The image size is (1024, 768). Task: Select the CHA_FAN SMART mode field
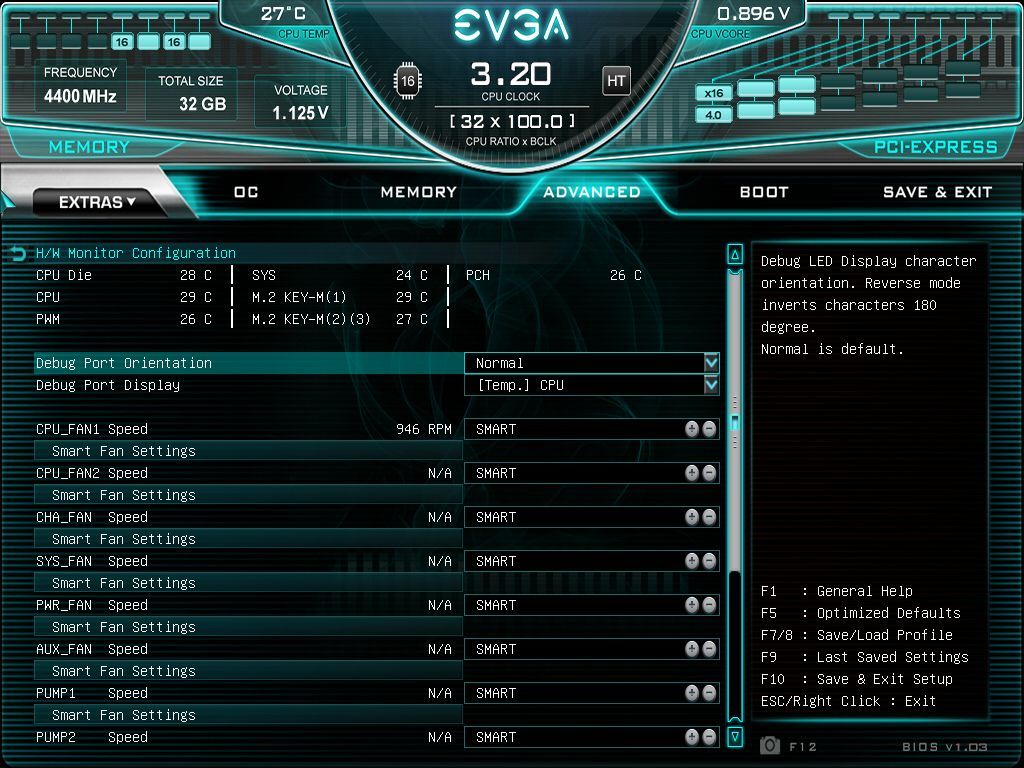[x=592, y=517]
